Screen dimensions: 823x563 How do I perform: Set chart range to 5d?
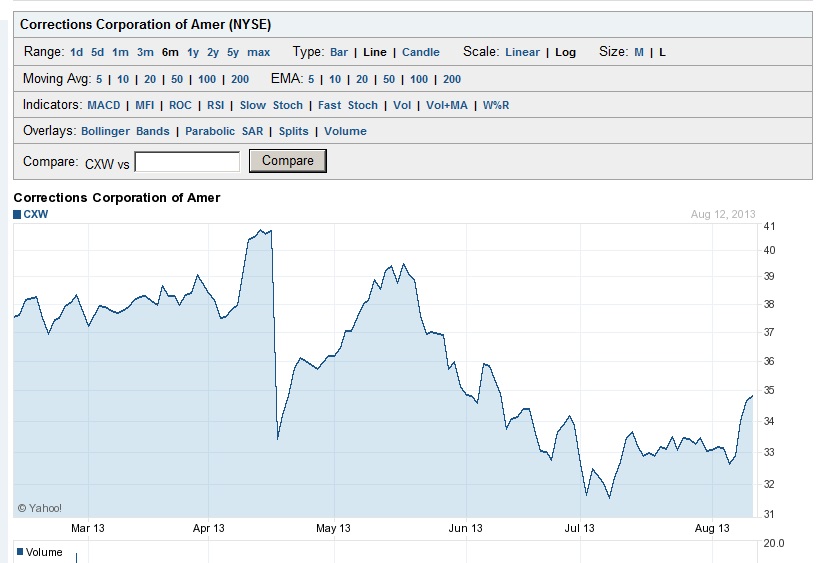tap(97, 52)
